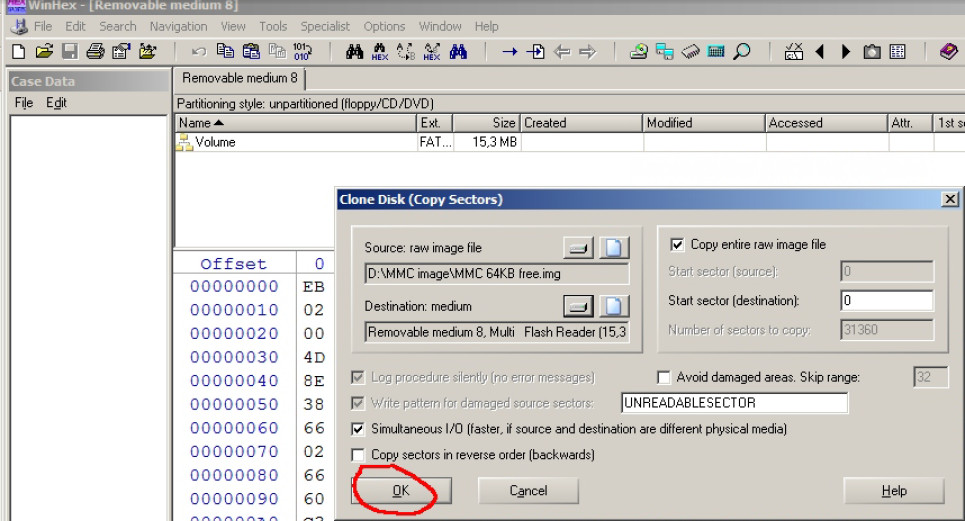Sort by the Name column header
The height and width of the screenshot is (521, 965).
(x=295, y=123)
